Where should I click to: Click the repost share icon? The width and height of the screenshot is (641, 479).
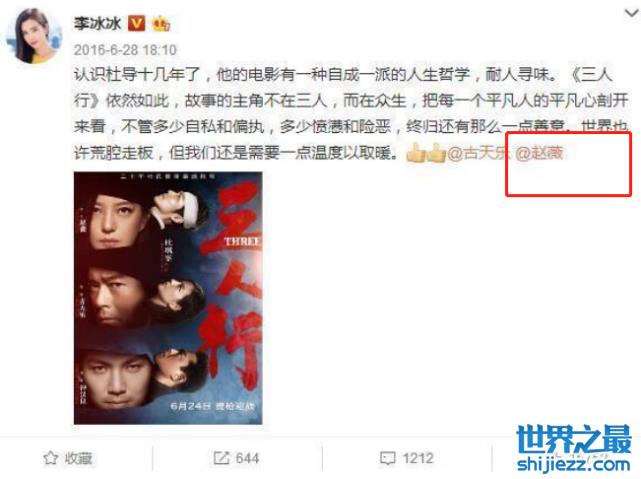(x=221, y=458)
